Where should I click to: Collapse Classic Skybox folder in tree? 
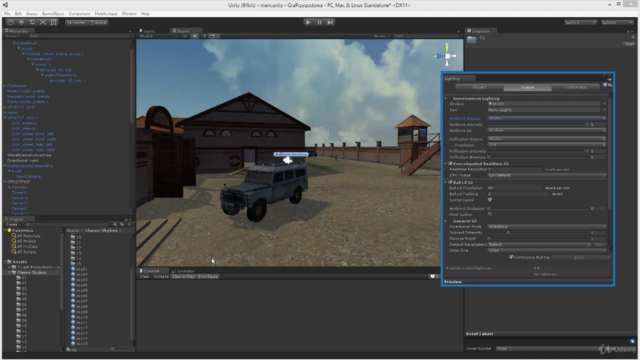(9, 272)
